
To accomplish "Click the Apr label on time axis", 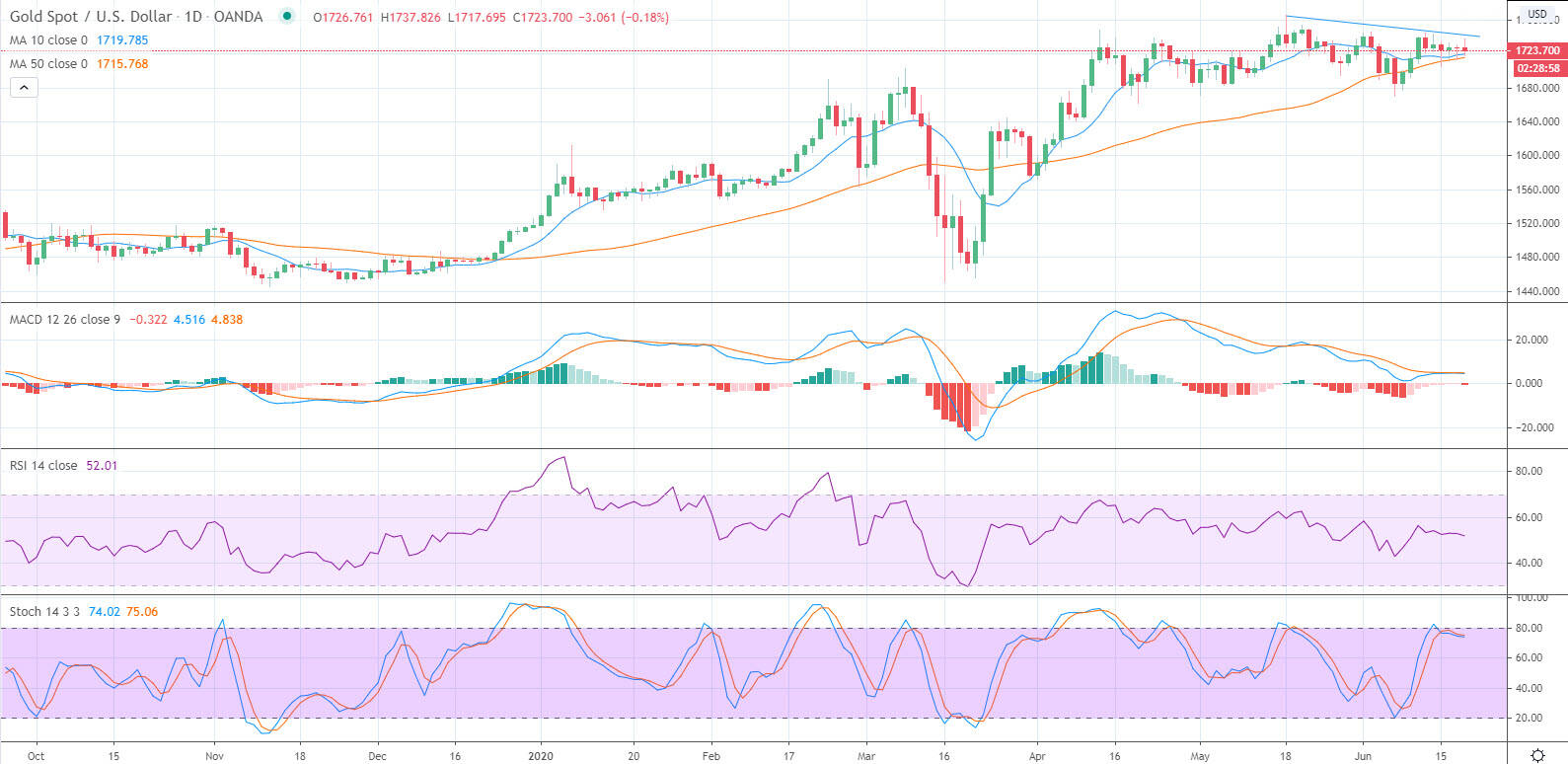I will coord(1037,756).
